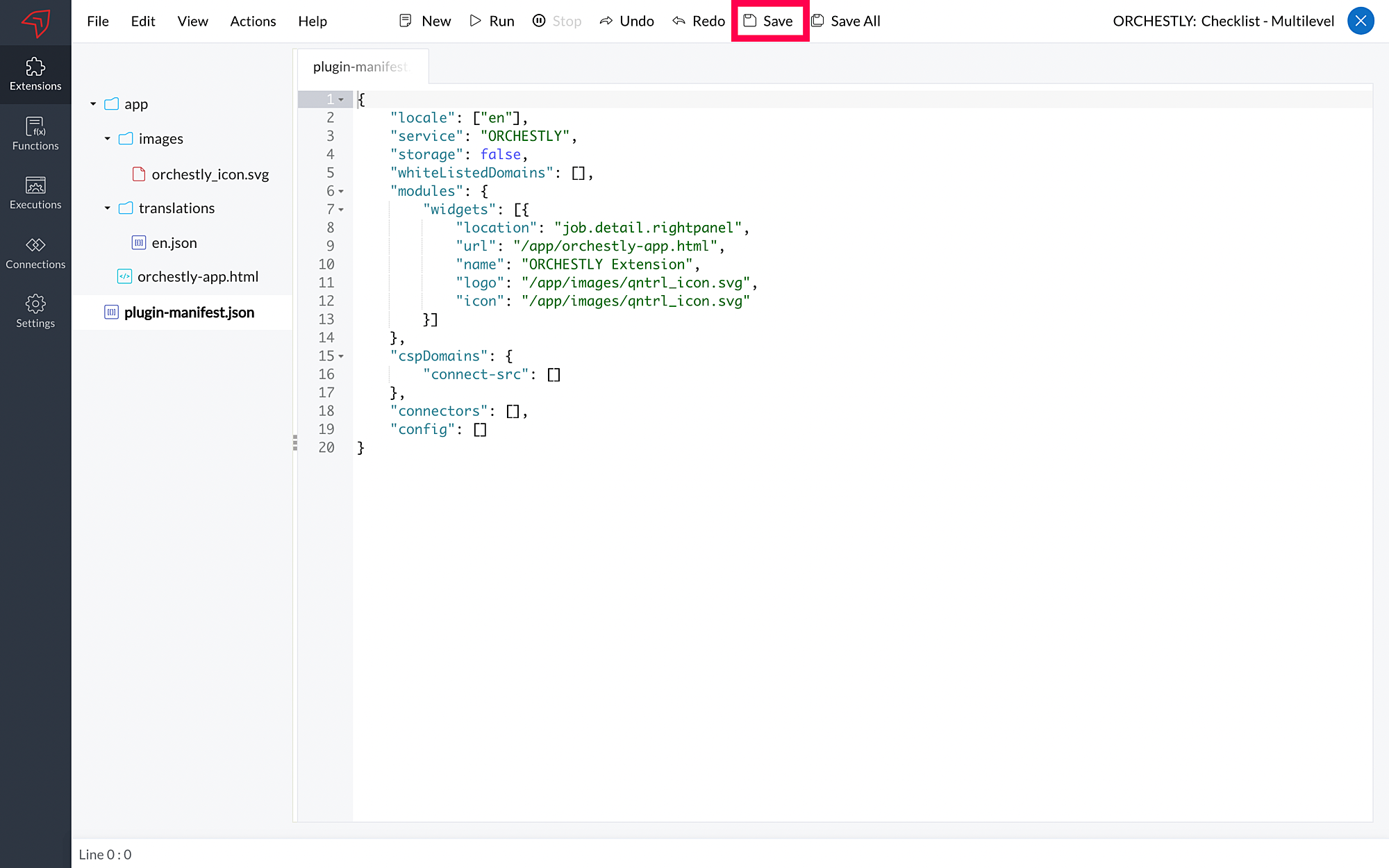Create a New file from toolbar
The image size is (1389, 868).
pyautogui.click(x=425, y=21)
